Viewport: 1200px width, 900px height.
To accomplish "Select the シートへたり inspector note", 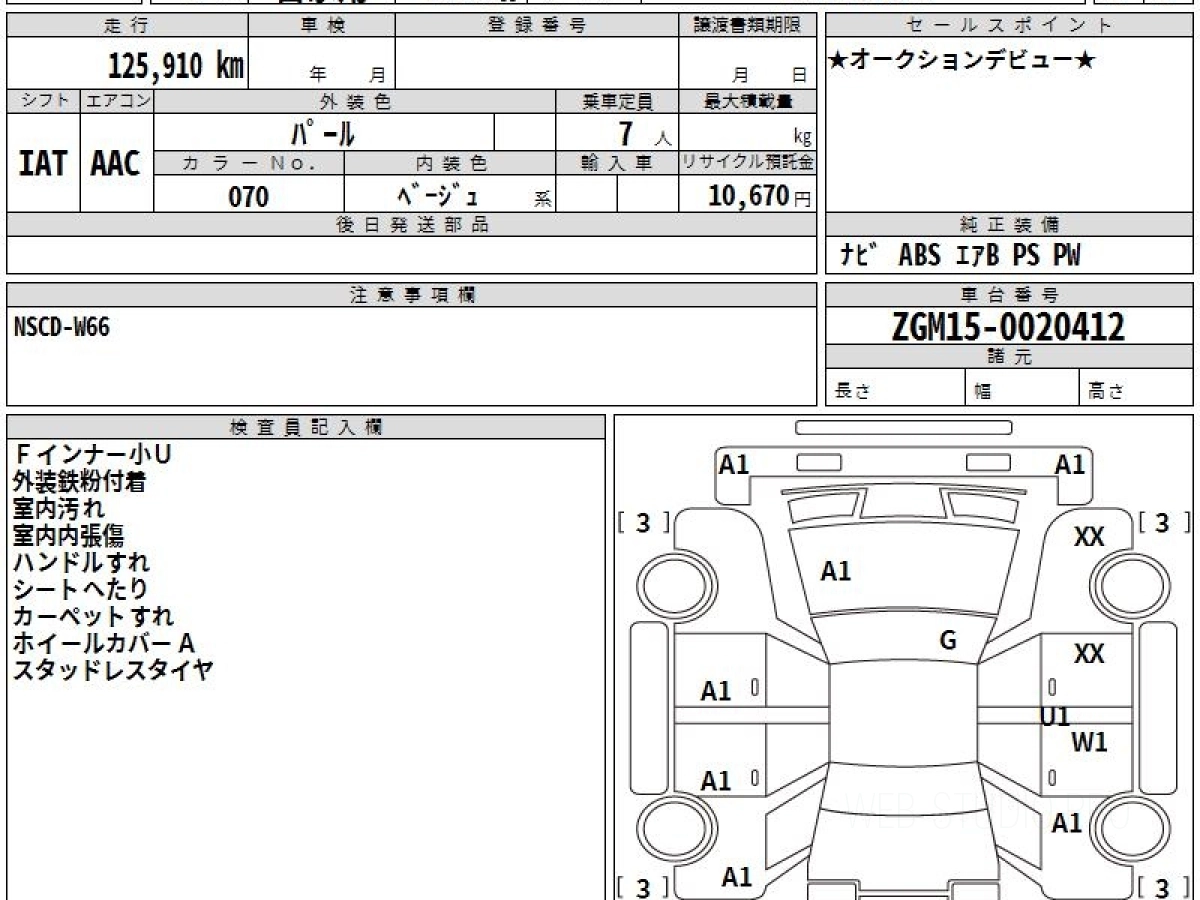I will click(80, 590).
